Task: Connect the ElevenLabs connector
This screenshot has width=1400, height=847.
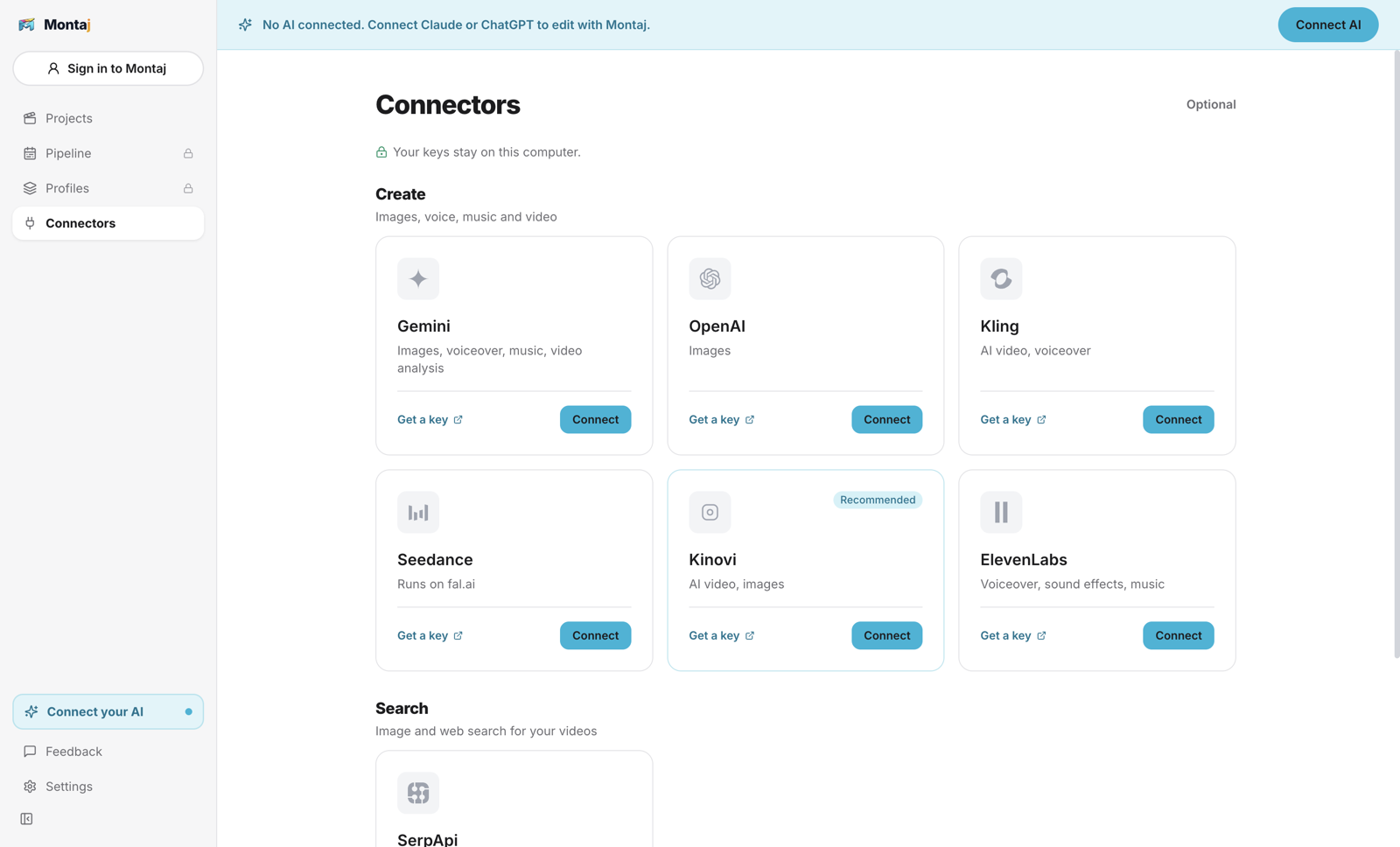Action: click(1178, 635)
